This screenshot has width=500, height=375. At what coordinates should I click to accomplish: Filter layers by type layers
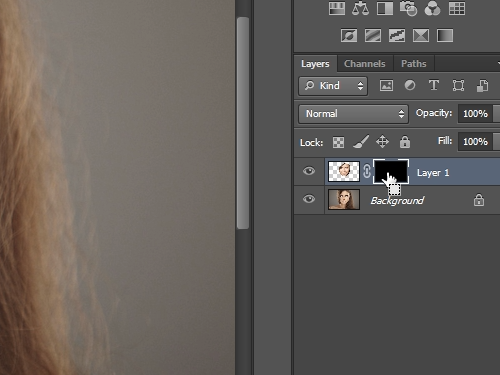click(x=434, y=86)
